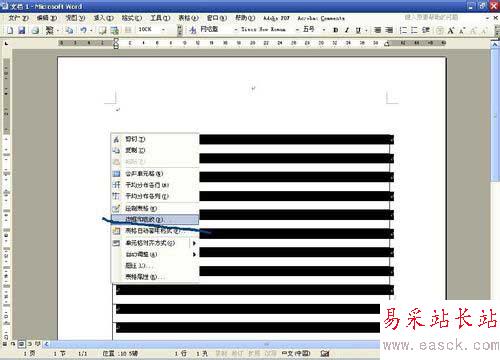This screenshot has width=500, height=360.
Task: Open the Tools (工具) menu
Action: pos(160,18)
